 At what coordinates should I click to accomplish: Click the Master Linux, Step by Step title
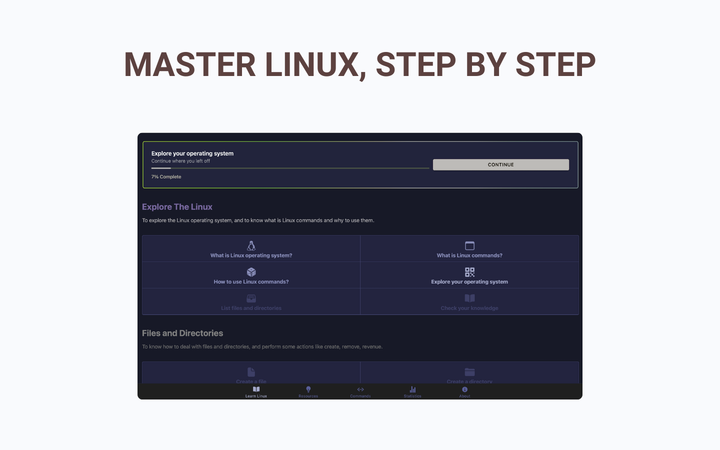[360, 64]
